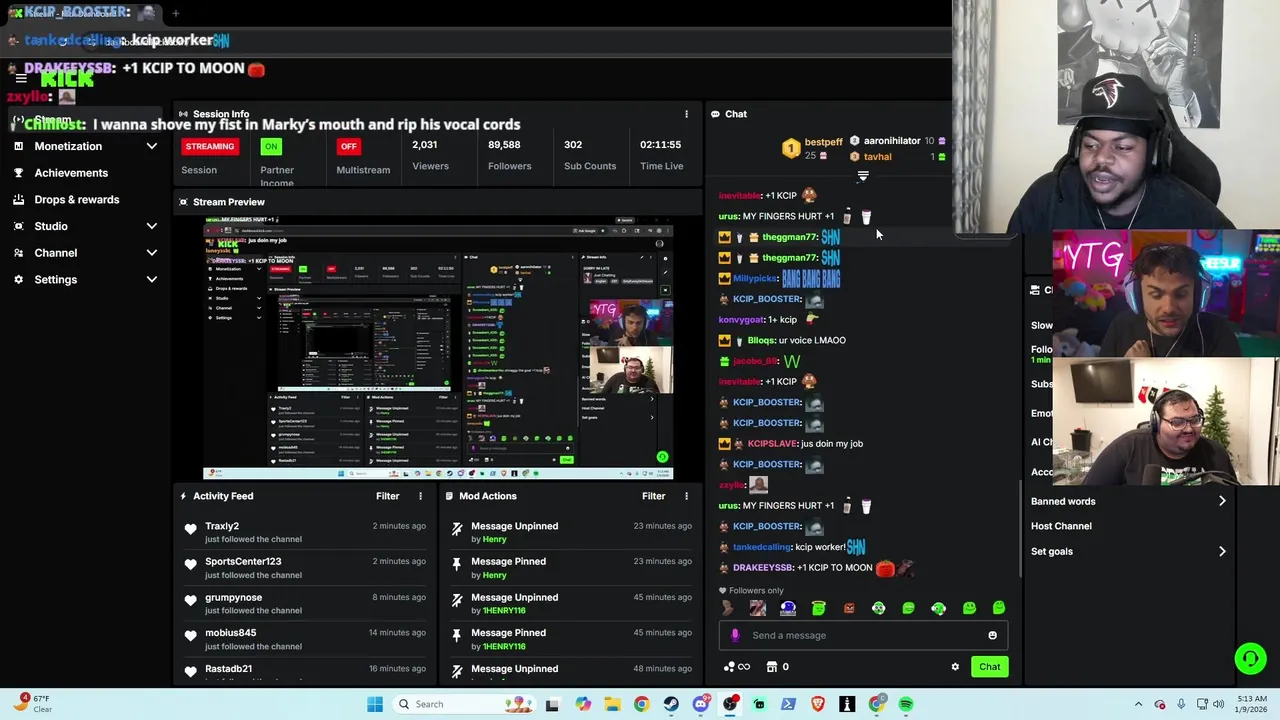Click the STREAMING session status badge
1280x720 pixels.
click(x=210, y=146)
